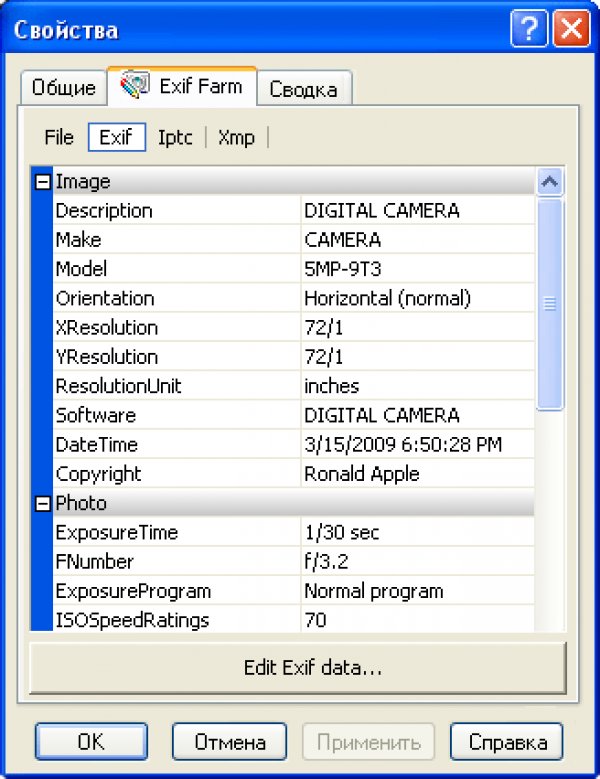Select the ISOSpeedRatings property label

click(x=132, y=621)
